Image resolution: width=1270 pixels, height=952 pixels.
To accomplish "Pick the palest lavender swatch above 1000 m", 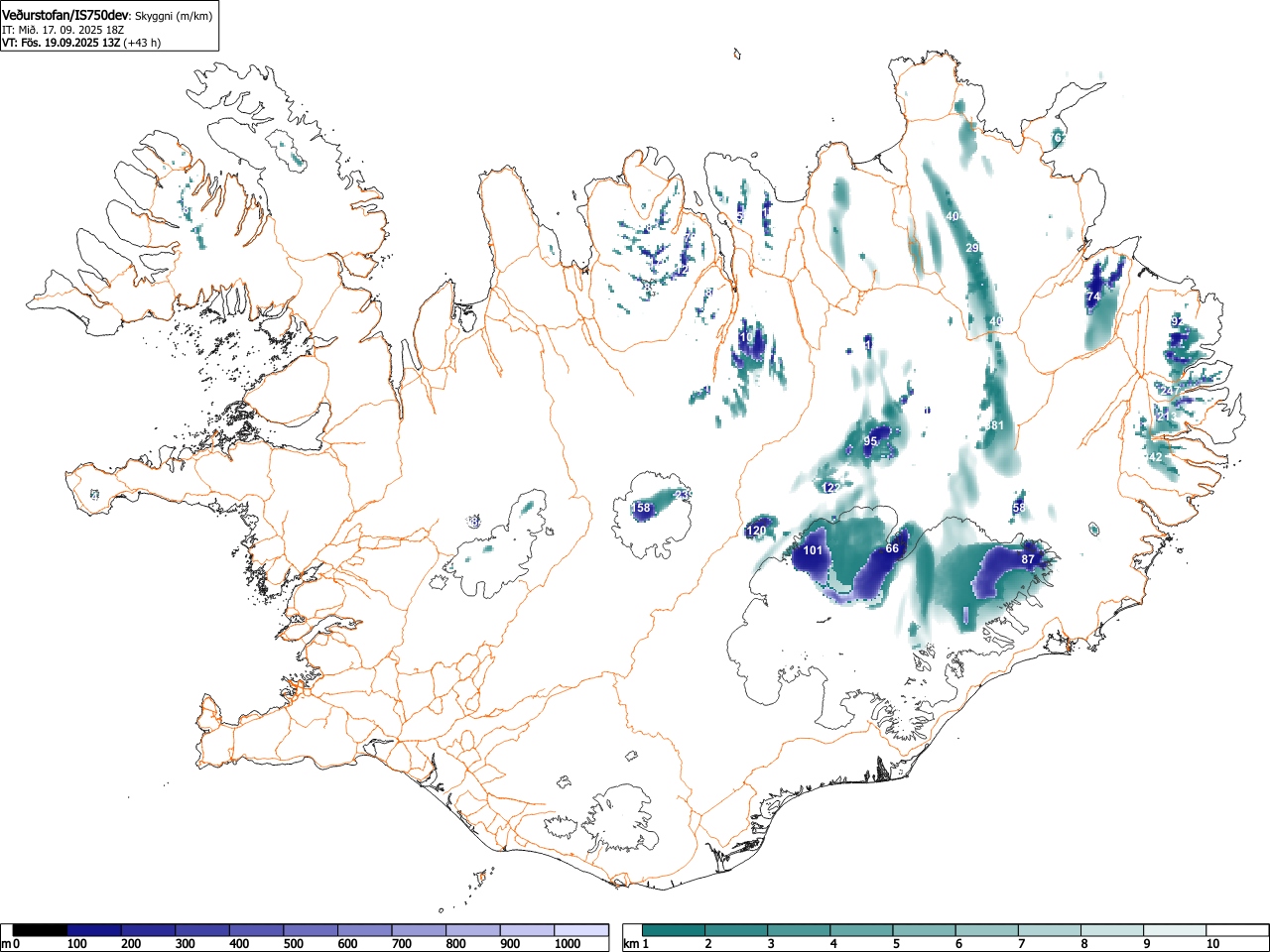I will [x=582, y=930].
